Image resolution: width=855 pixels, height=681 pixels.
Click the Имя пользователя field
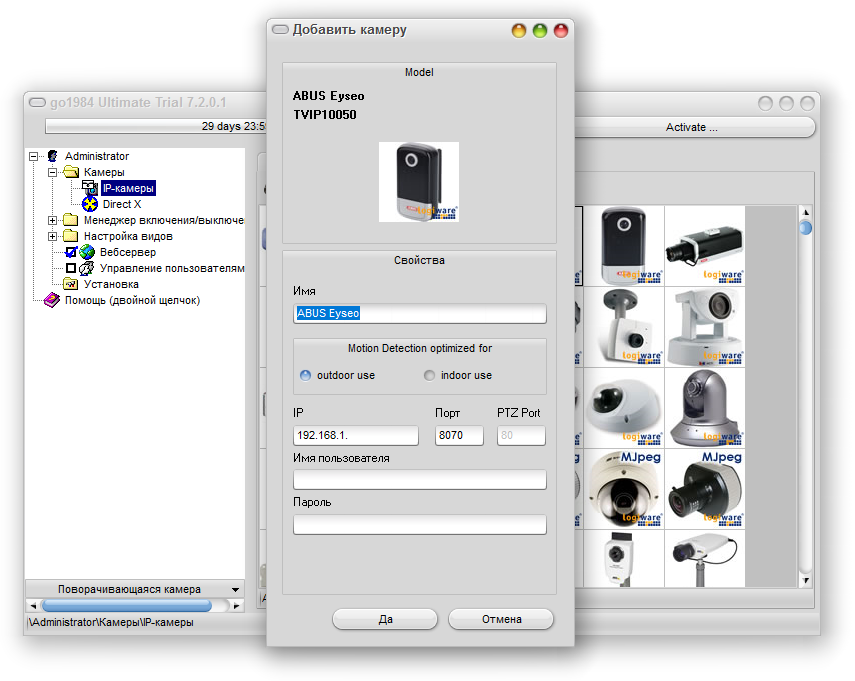point(419,480)
